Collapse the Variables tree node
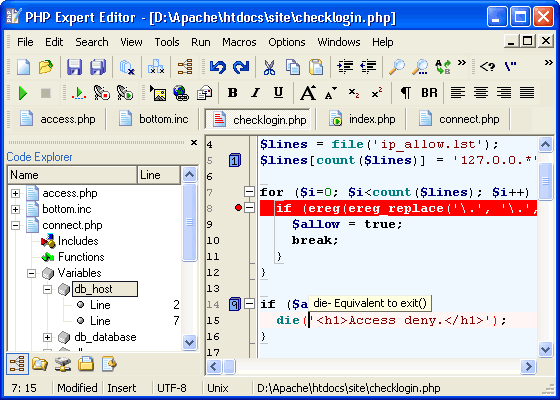The image size is (560, 400). click(x=31, y=273)
